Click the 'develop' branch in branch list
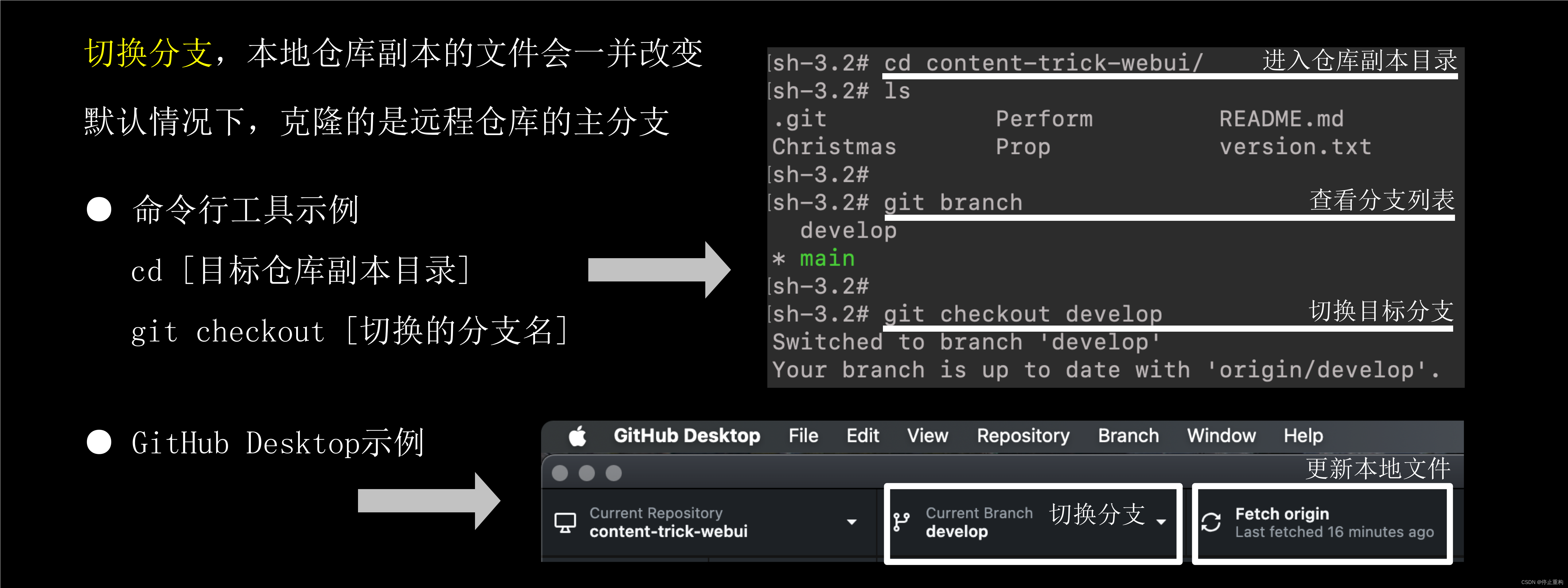This screenshot has height=588, width=1568. 849,231
